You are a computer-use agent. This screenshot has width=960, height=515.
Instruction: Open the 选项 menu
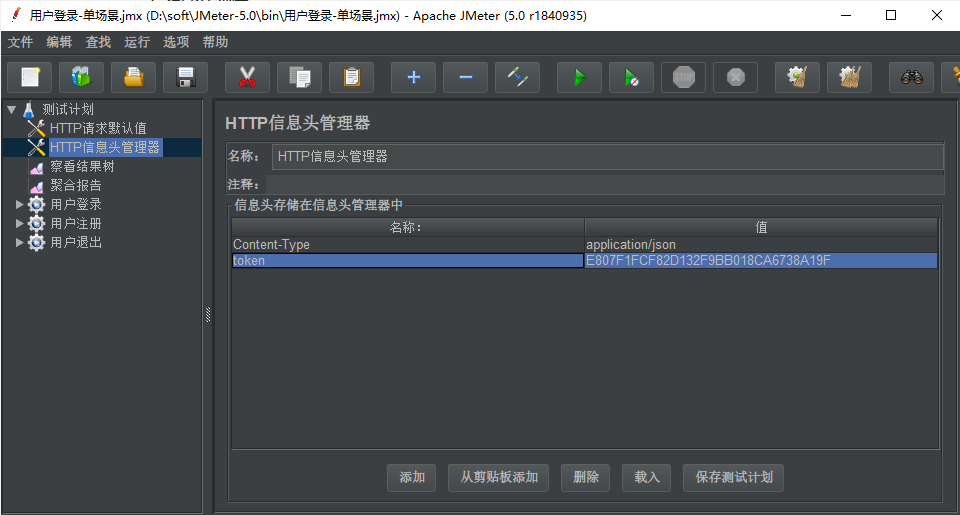click(176, 42)
